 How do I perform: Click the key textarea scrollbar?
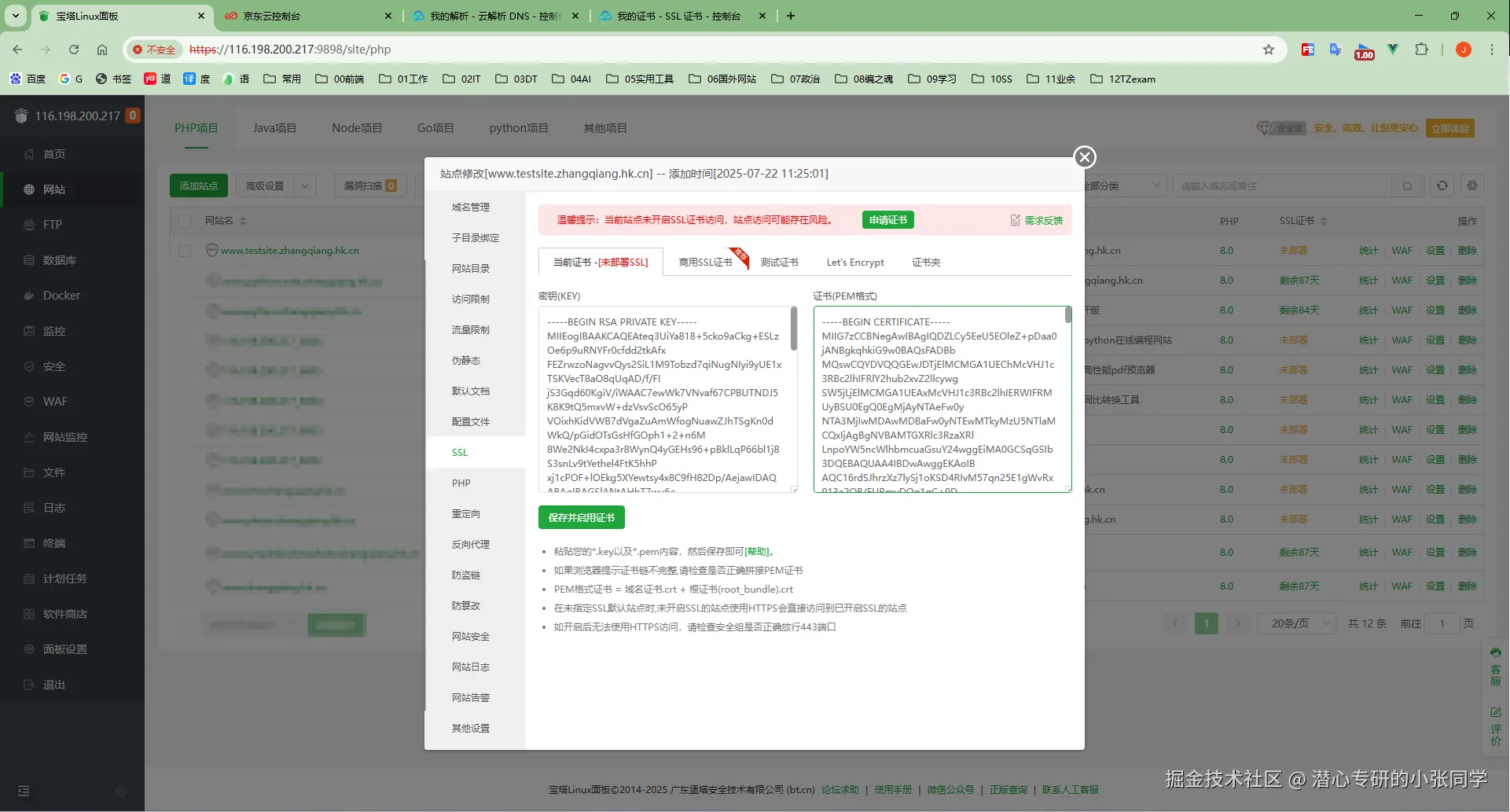pyautogui.click(x=794, y=329)
